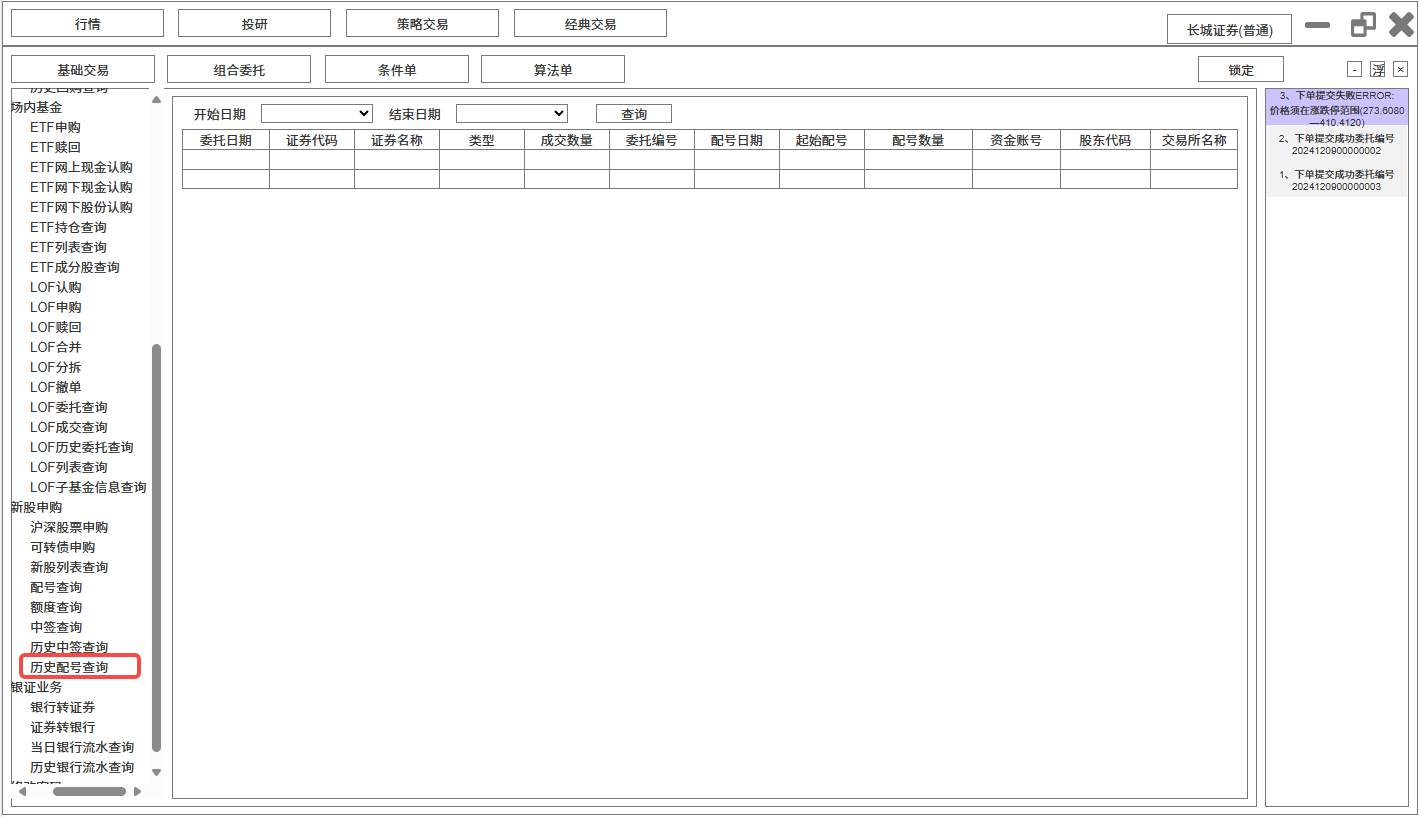Select the 算法单 sub-tab
1419x817 pixels.
pos(553,70)
